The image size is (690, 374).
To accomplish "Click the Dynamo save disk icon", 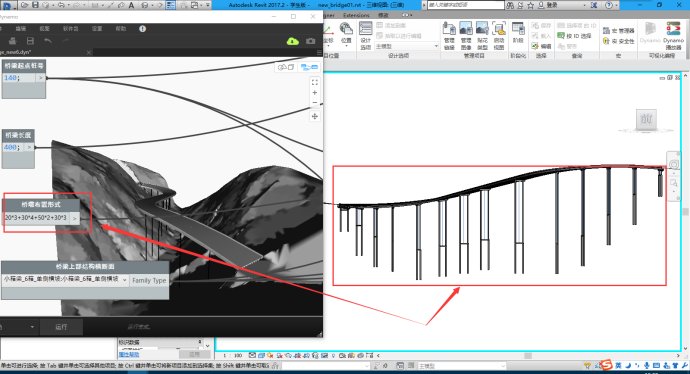I will click(x=30, y=41).
